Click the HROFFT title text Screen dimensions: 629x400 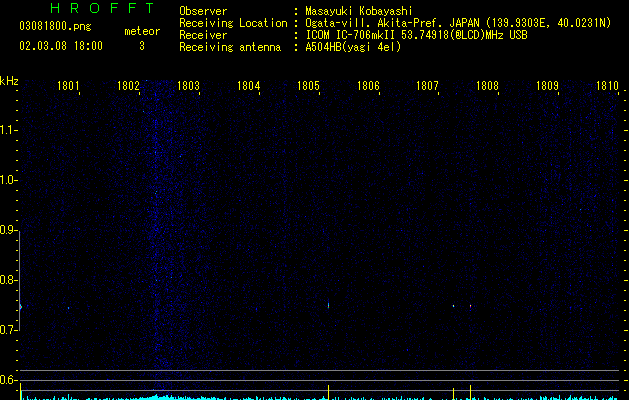pos(102,8)
